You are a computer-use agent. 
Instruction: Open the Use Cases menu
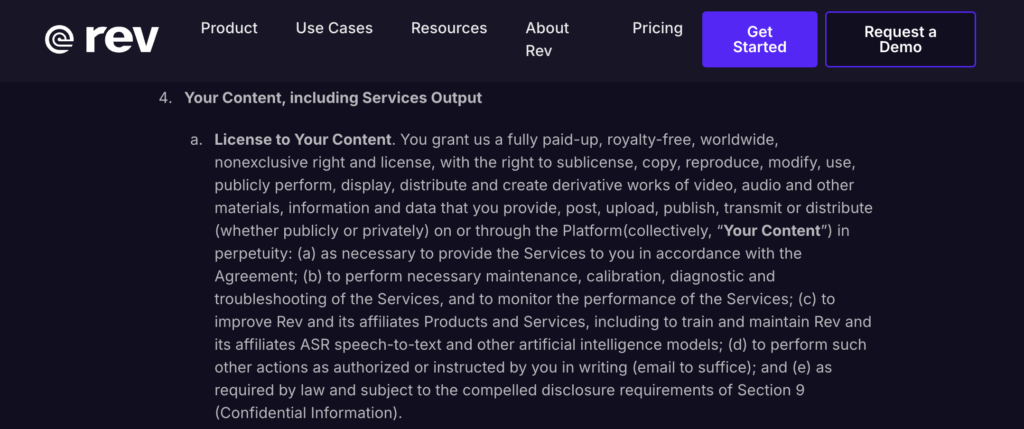[334, 28]
